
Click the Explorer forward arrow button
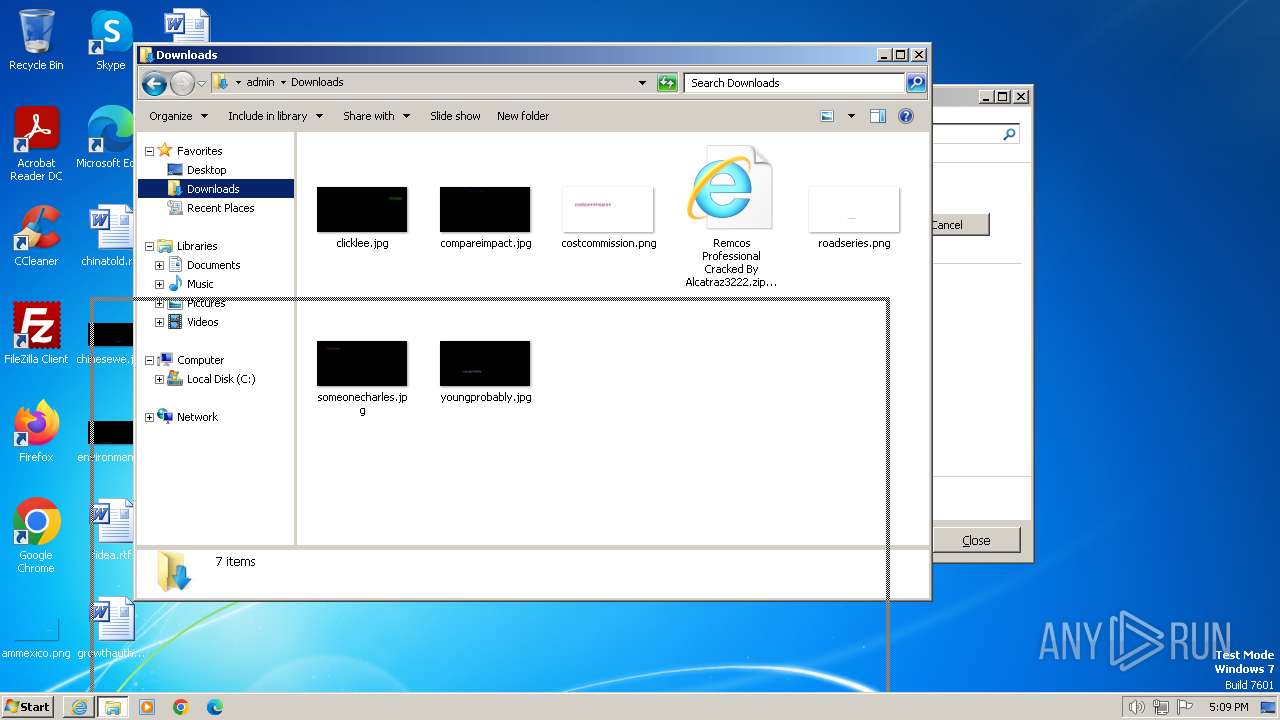182,83
